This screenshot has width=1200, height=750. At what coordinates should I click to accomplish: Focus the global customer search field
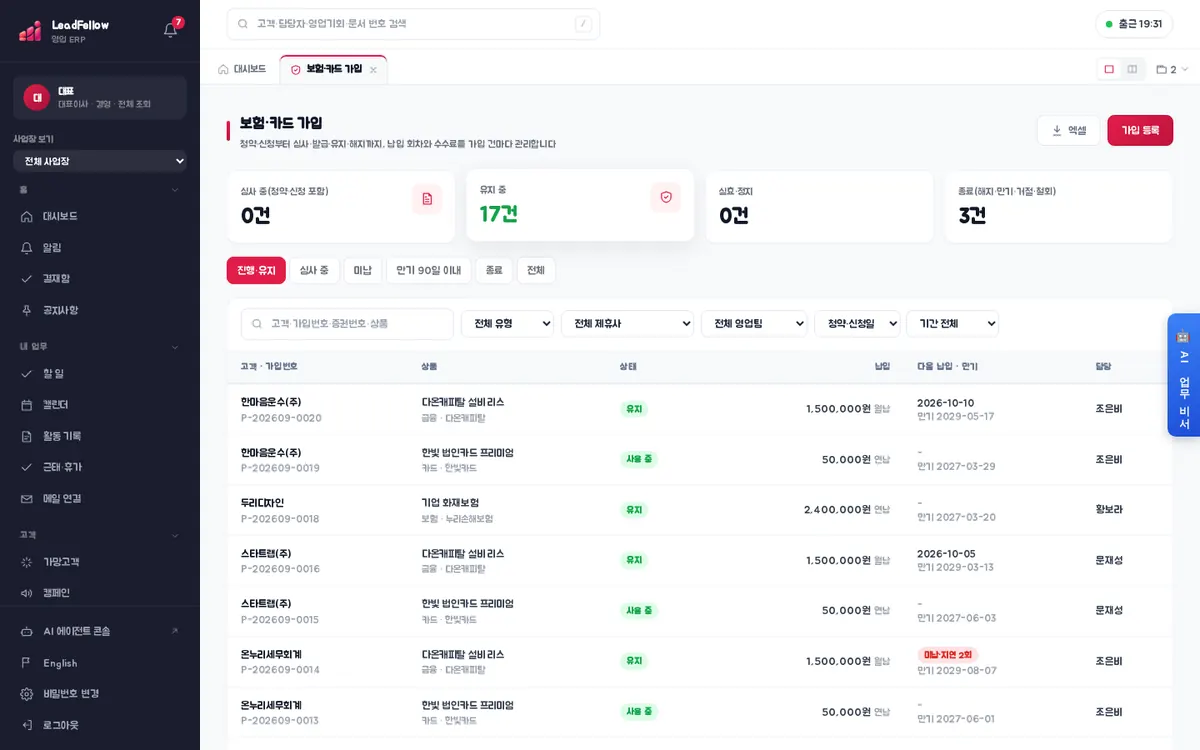click(x=413, y=24)
